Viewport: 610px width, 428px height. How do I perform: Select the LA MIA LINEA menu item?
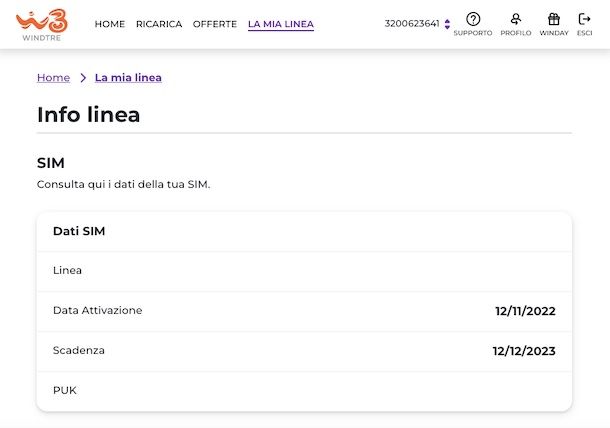pyautogui.click(x=281, y=24)
